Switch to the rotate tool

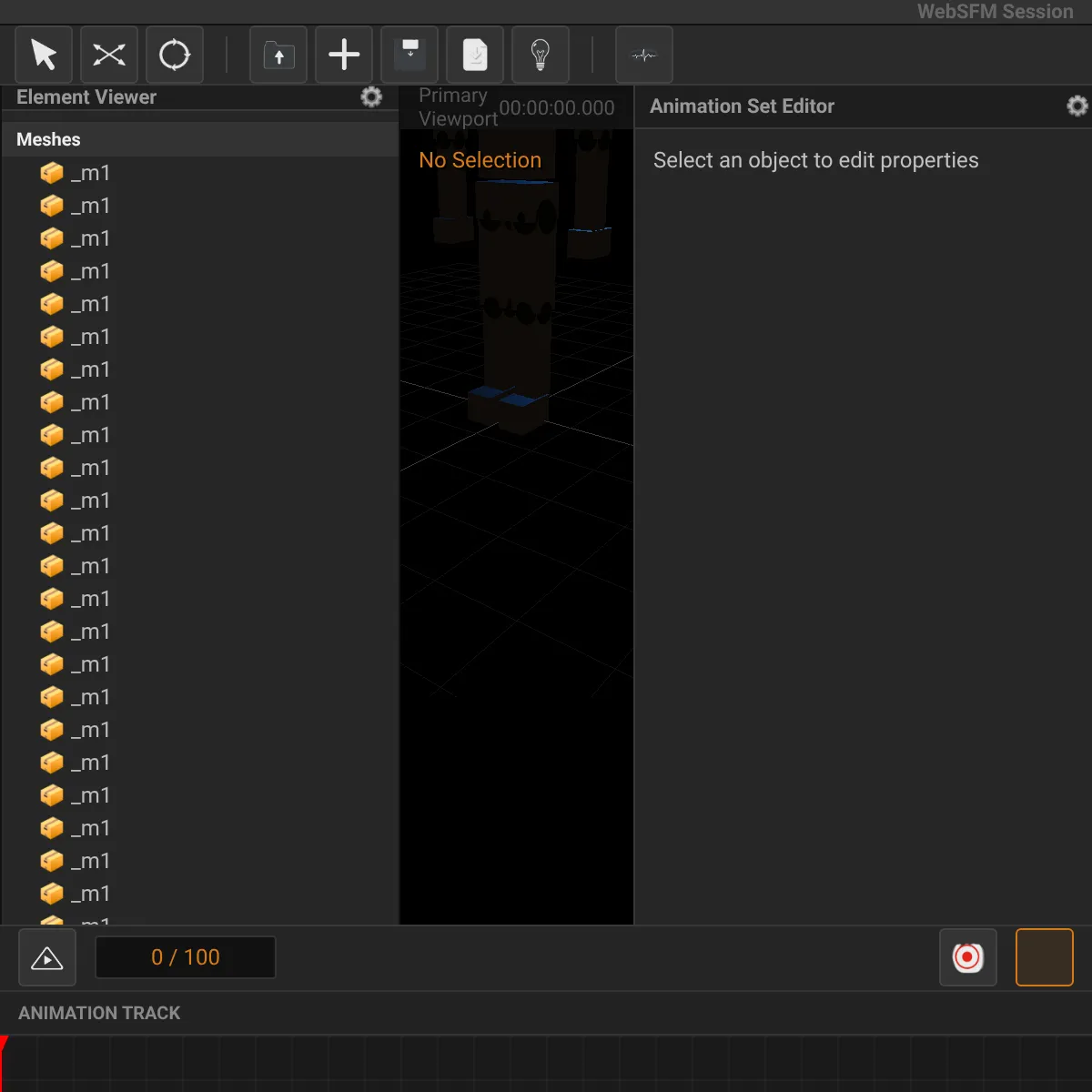point(174,55)
